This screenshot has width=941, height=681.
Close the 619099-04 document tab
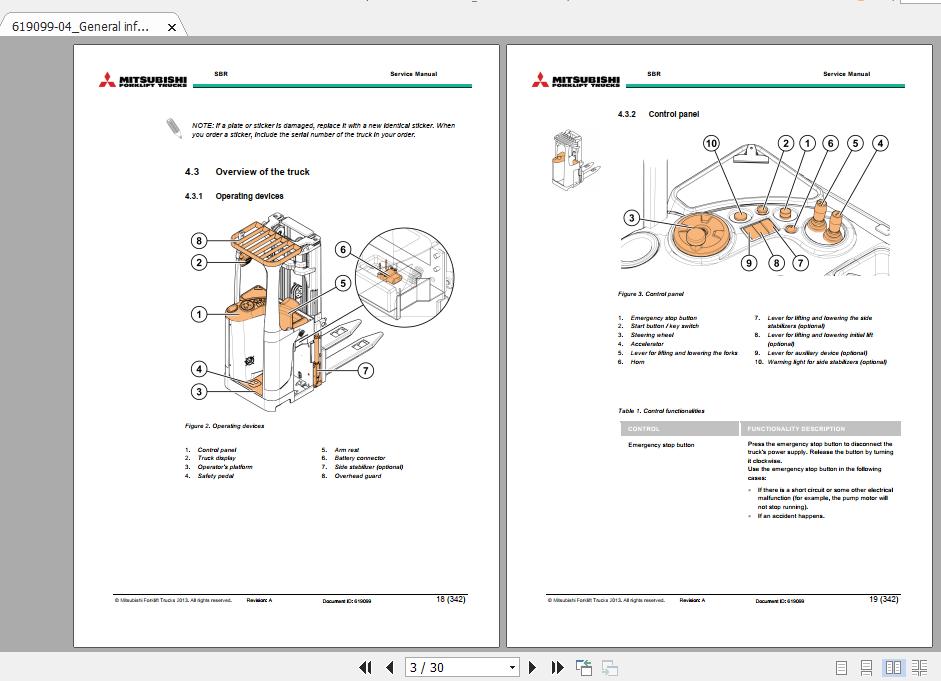coord(170,27)
